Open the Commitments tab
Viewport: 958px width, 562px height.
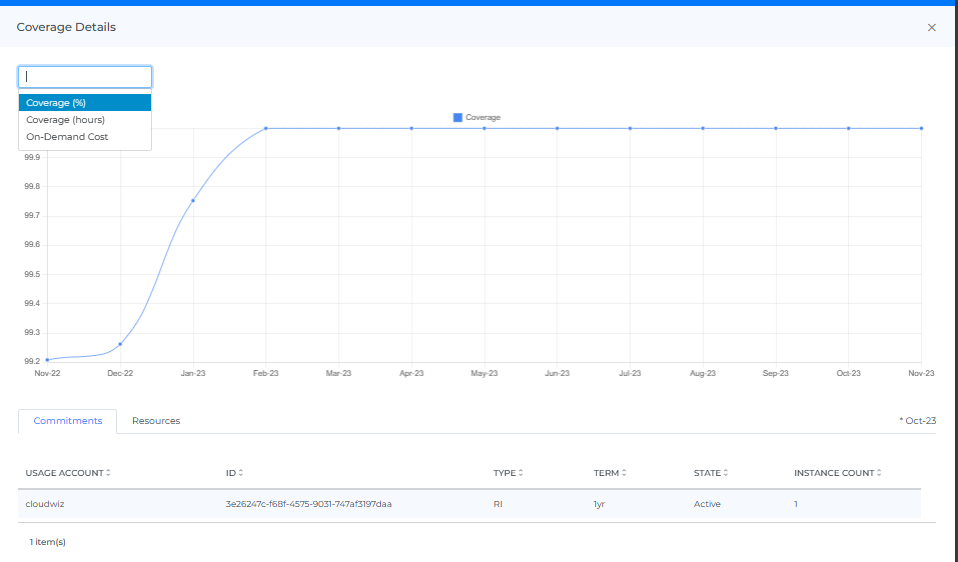(x=68, y=421)
